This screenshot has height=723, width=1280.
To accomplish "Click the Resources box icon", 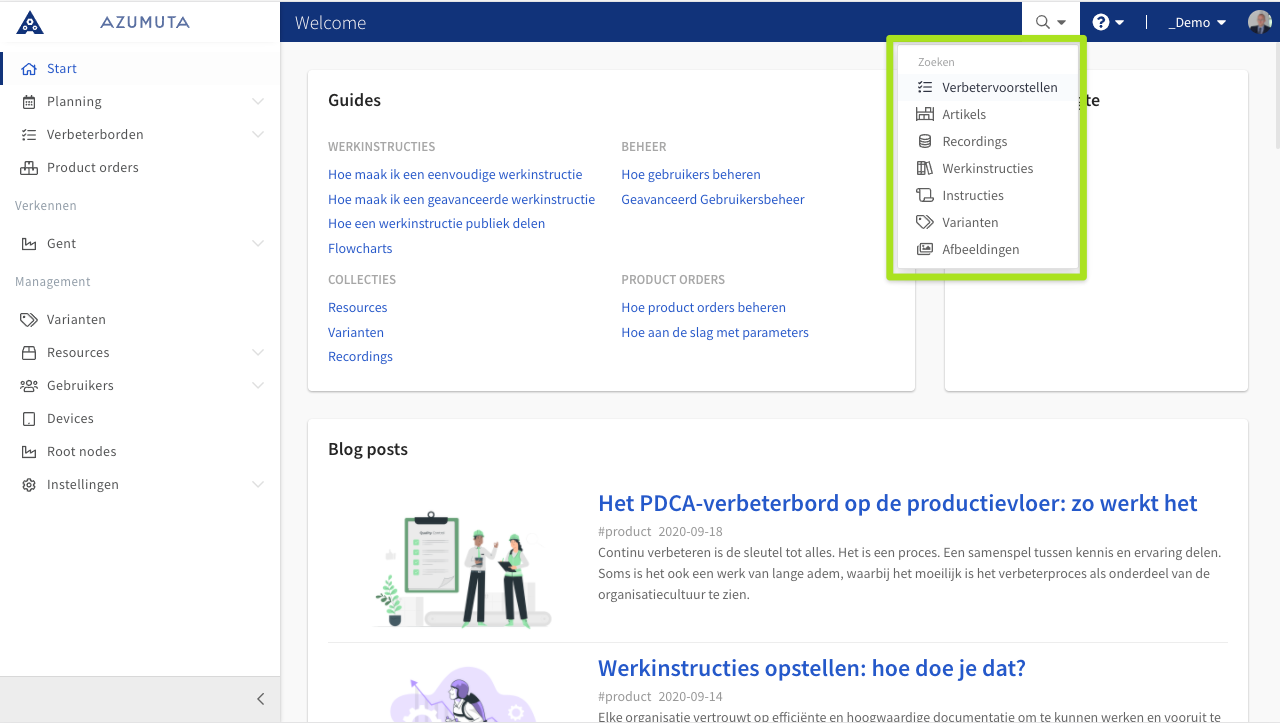I will point(28,353).
